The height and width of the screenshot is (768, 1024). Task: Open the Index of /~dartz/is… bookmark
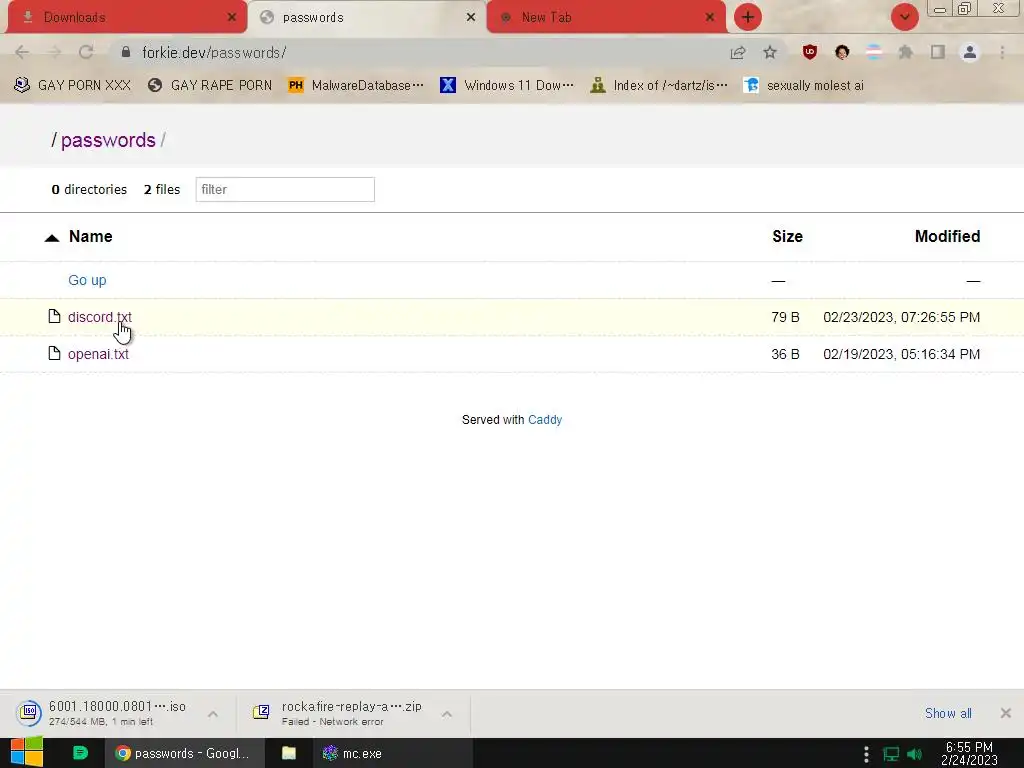[x=658, y=86]
